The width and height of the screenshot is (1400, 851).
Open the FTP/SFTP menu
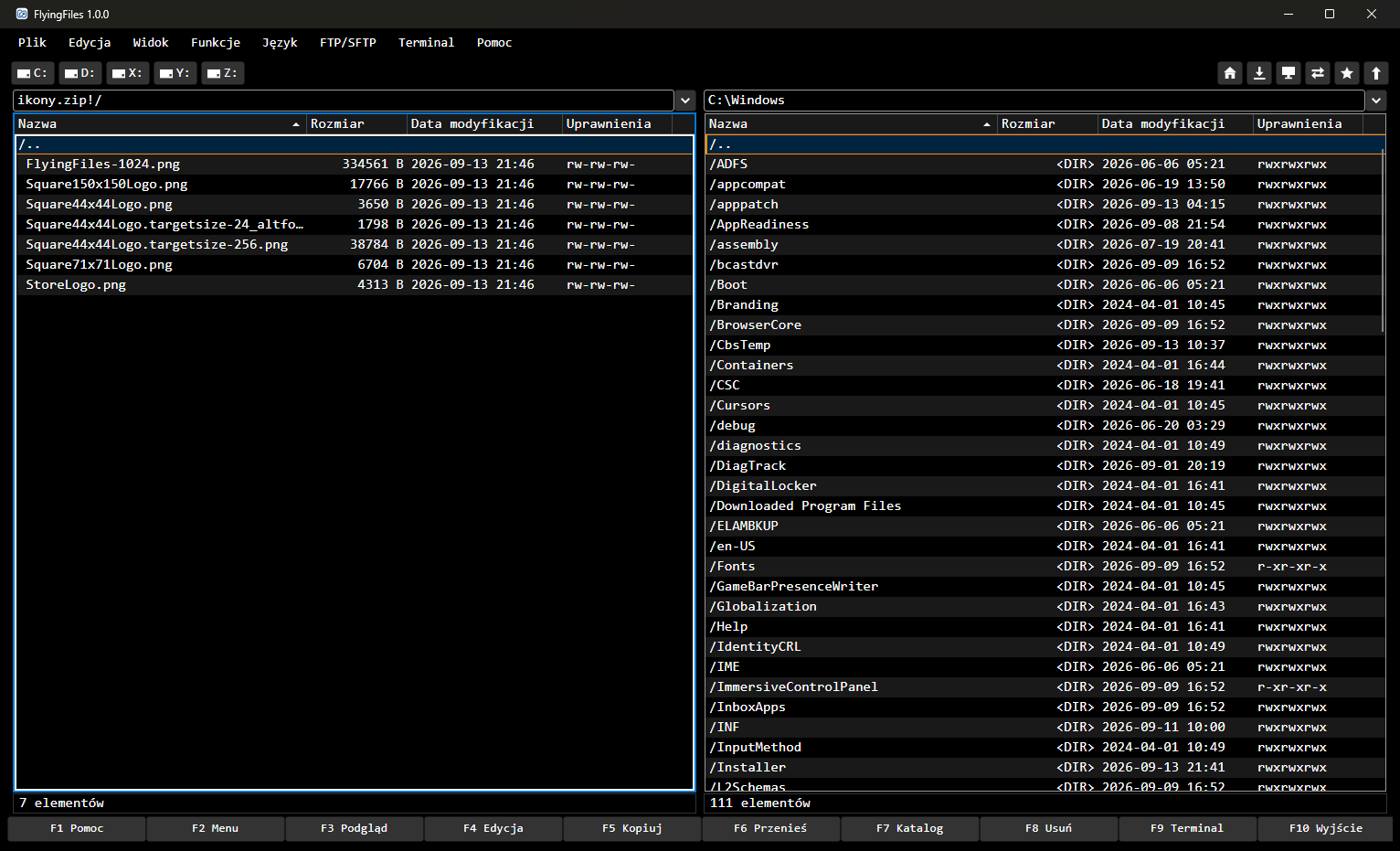[348, 42]
